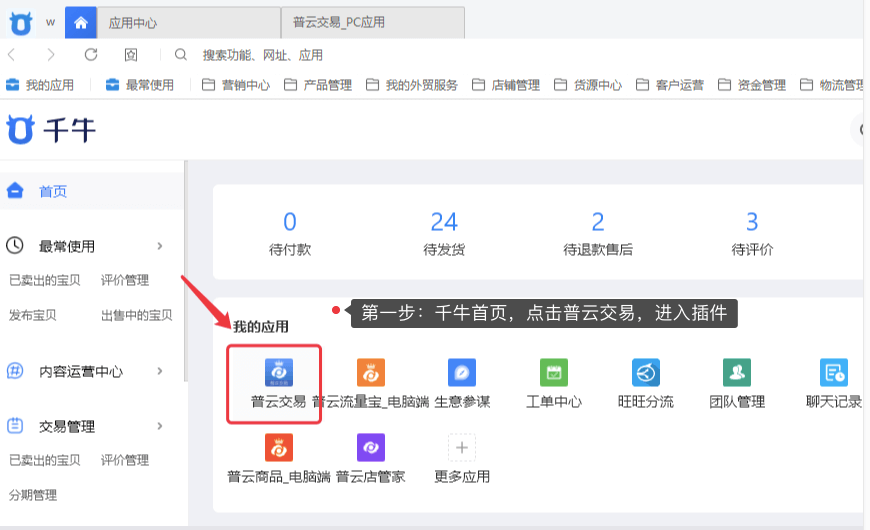Screen dimensions: 870x530
Task: Open the 聊天记录 app
Action: [834, 372]
